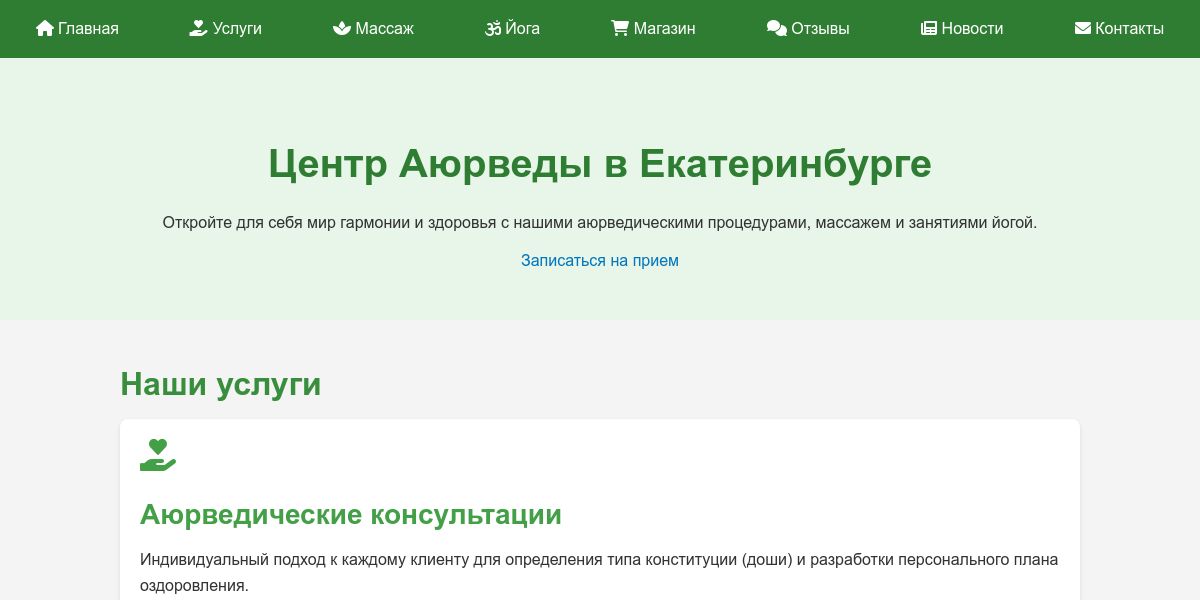Click the Аюрведические консультации card title
The width and height of the screenshot is (1200, 600).
pos(351,515)
